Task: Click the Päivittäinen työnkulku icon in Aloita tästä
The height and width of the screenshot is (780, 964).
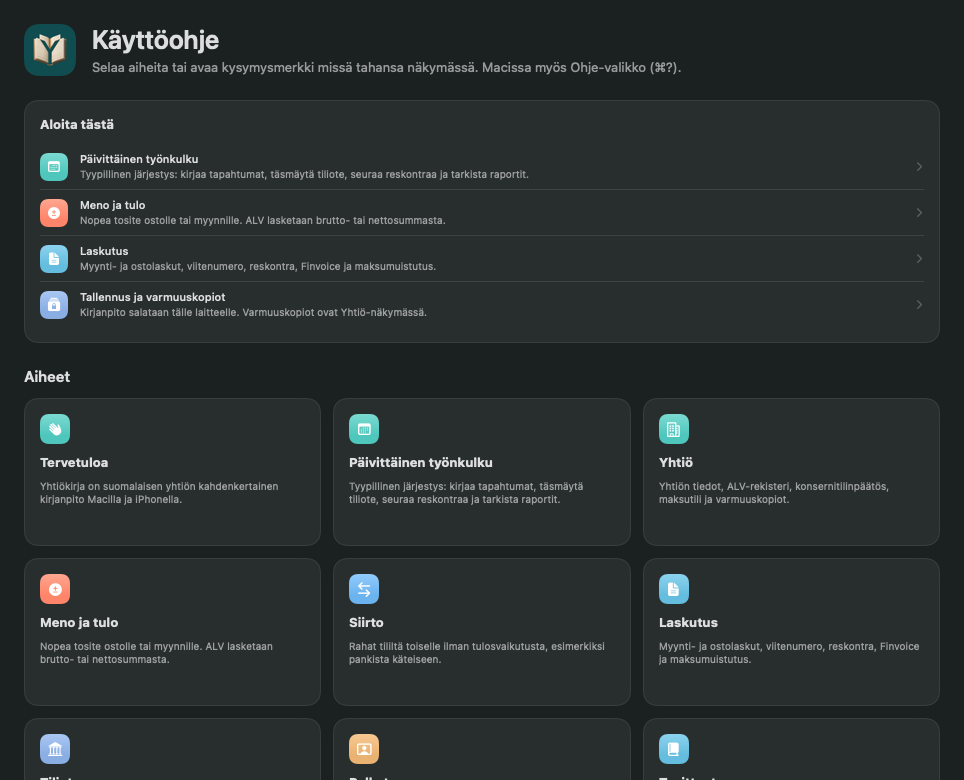Action: point(54,167)
